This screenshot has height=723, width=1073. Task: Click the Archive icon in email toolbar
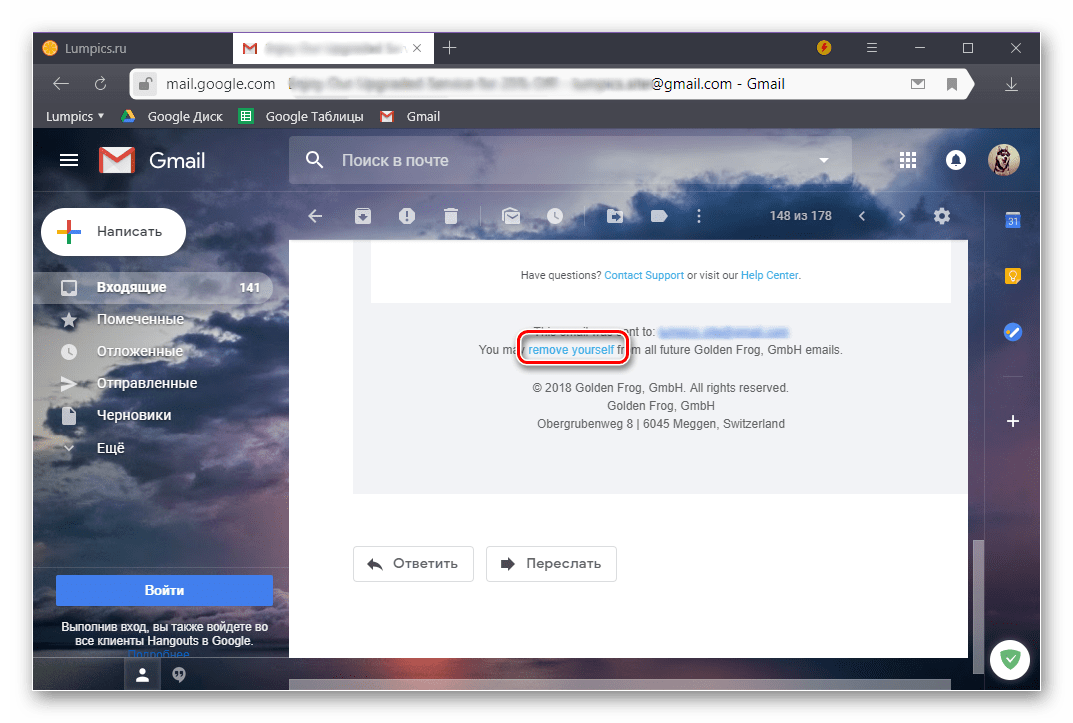point(361,216)
